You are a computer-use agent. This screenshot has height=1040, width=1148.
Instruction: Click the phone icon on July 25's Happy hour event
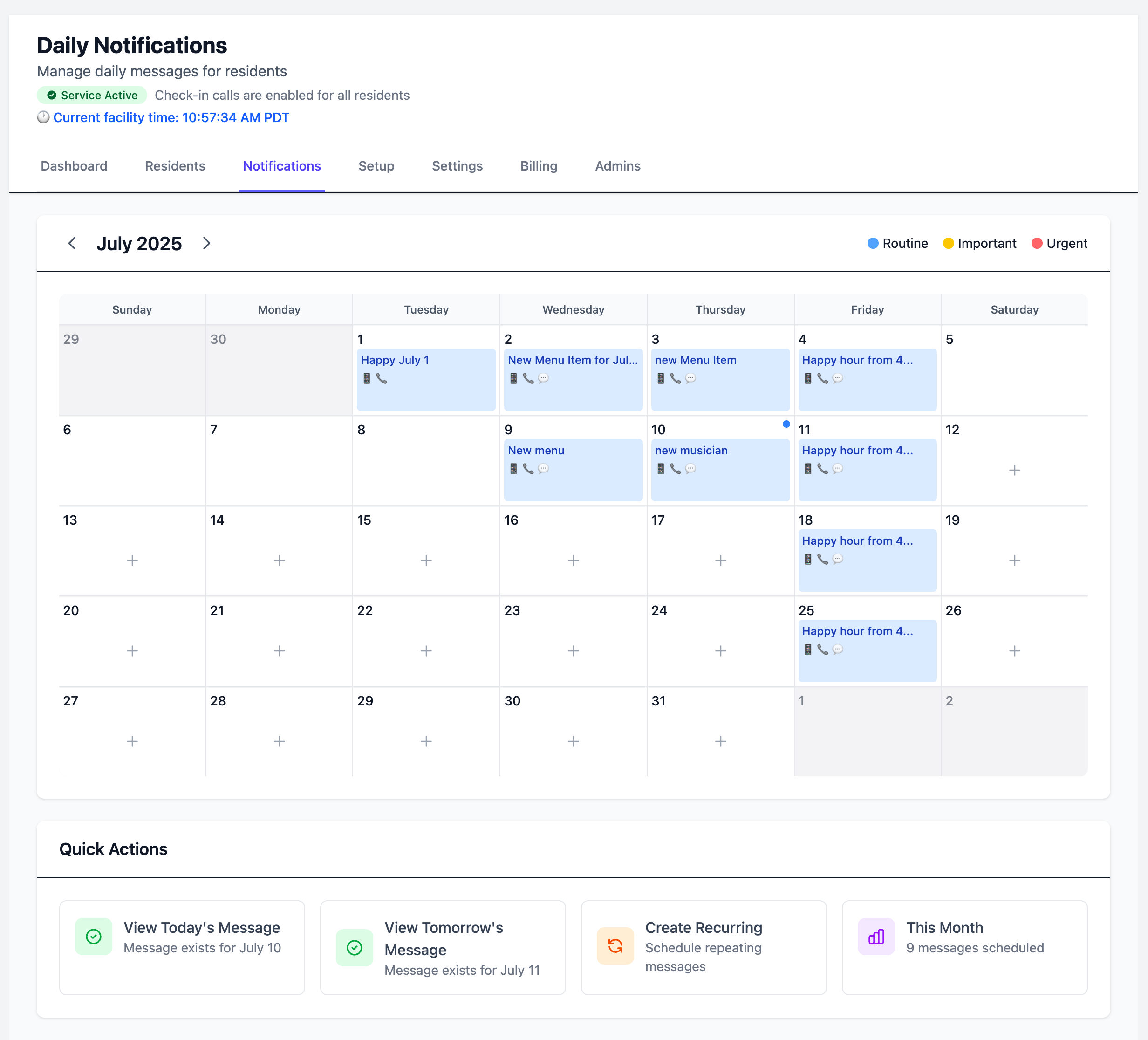[x=822, y=649]
